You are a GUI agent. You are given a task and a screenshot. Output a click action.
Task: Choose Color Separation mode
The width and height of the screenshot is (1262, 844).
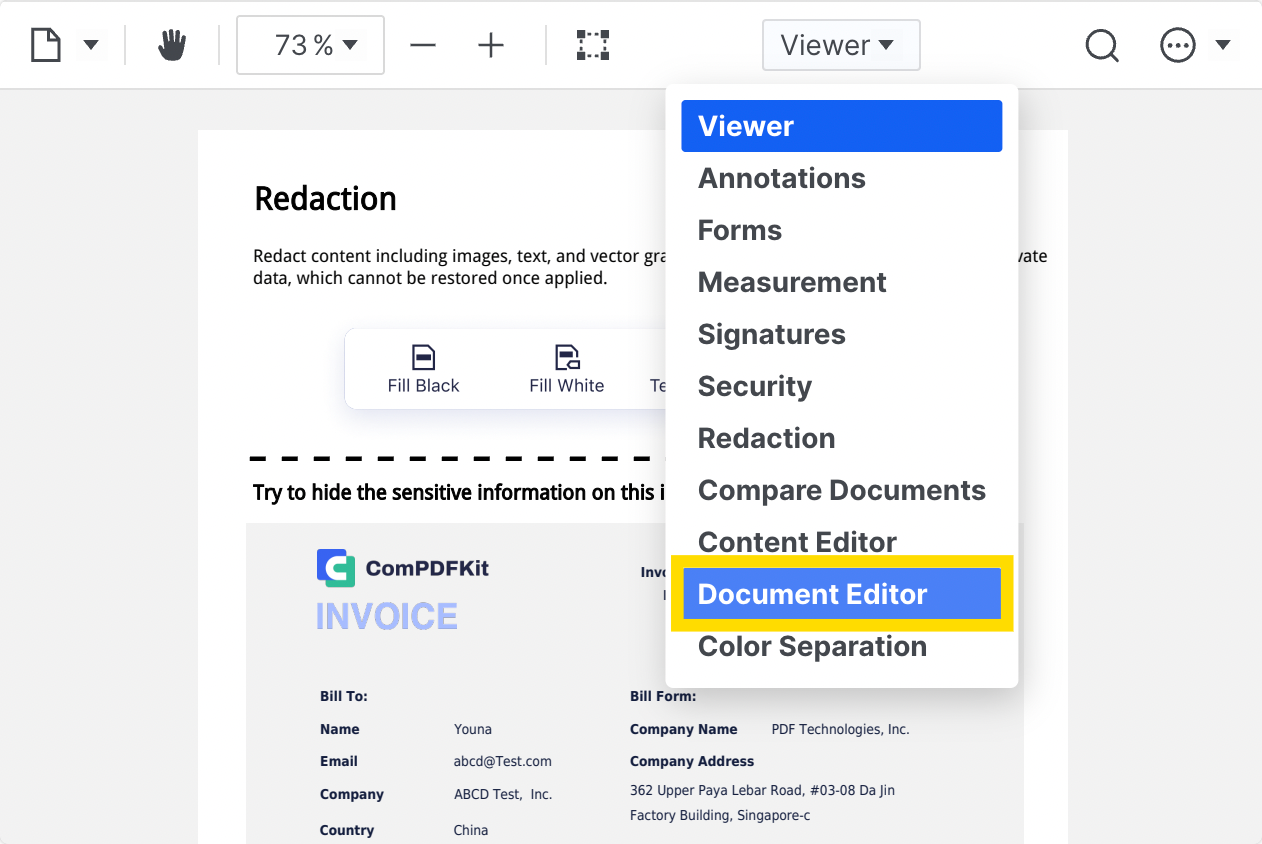click(811, 646)
